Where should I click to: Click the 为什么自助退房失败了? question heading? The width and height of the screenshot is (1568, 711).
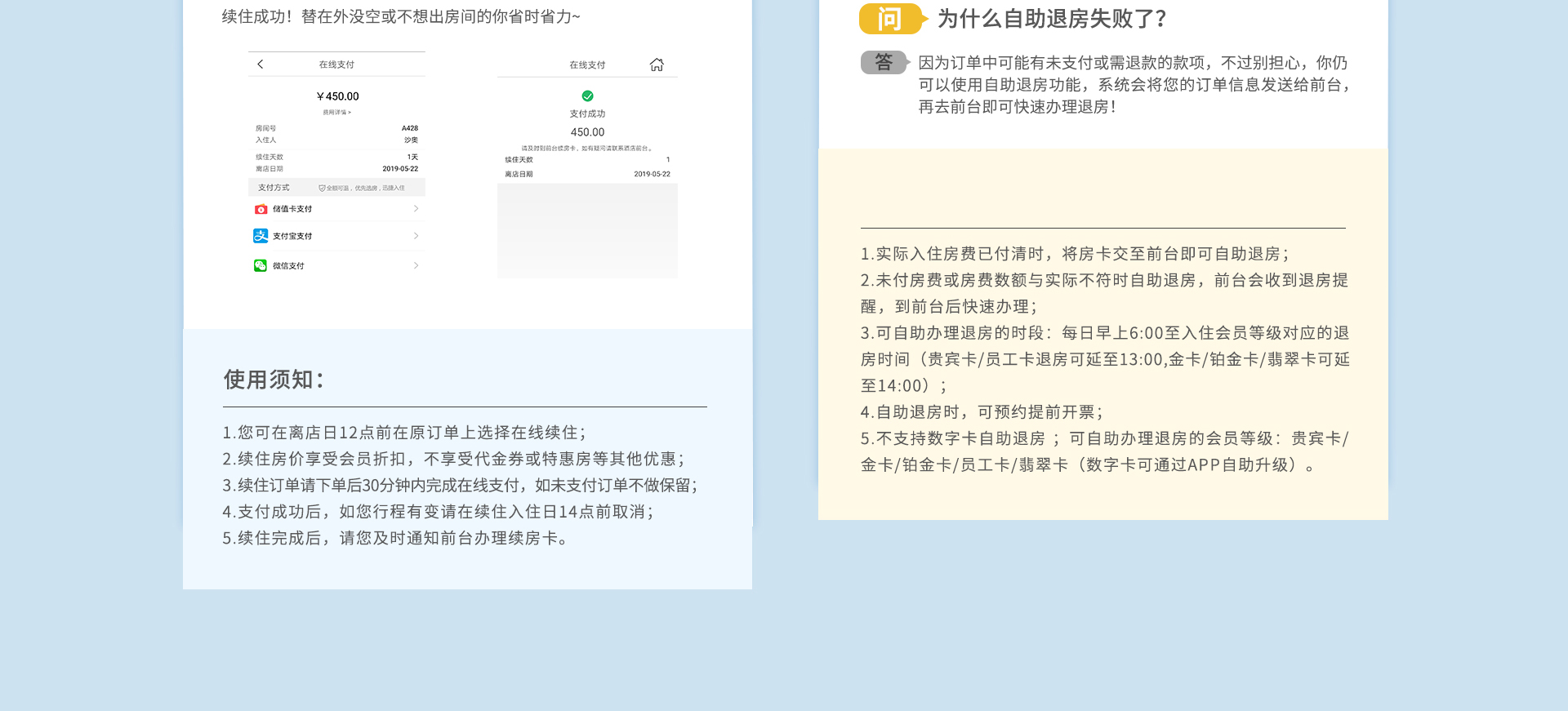(1052, 19)
